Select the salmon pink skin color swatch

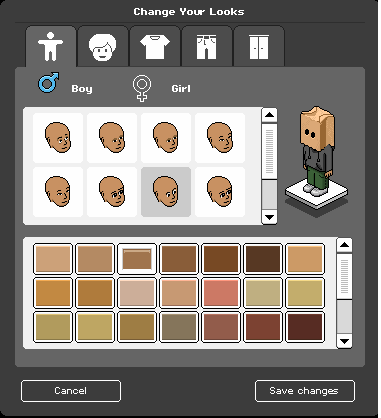(221, 293)
